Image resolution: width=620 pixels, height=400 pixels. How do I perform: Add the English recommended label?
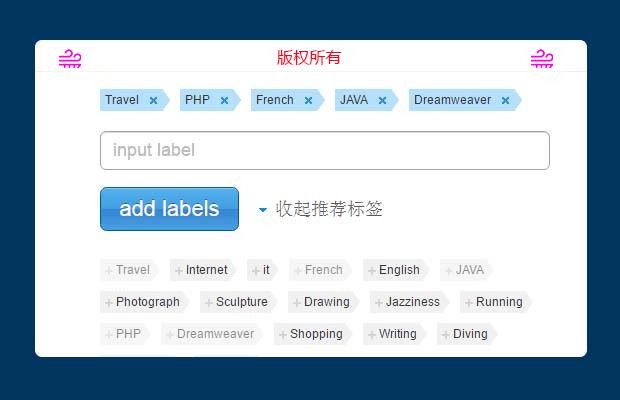tap(398, 270)
